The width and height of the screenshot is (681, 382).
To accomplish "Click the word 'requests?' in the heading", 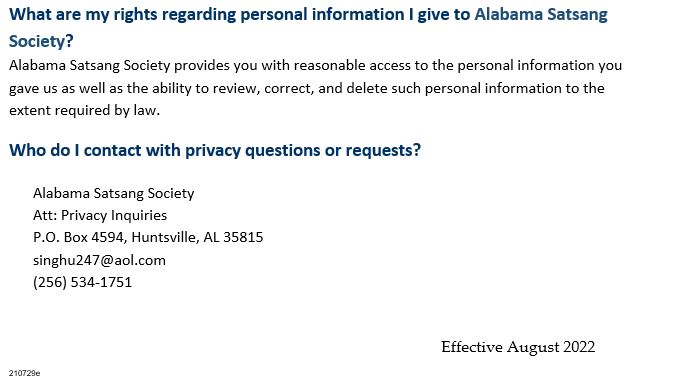I will (383, 151).
